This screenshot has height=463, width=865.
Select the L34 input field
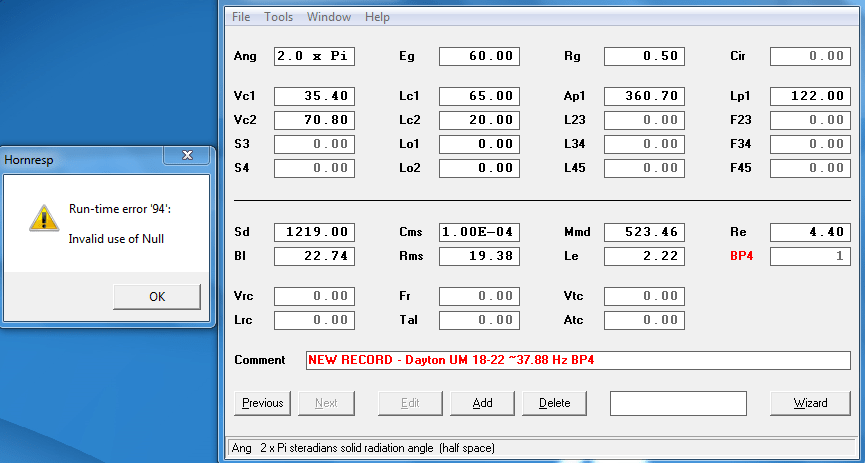tap(644, 145)
